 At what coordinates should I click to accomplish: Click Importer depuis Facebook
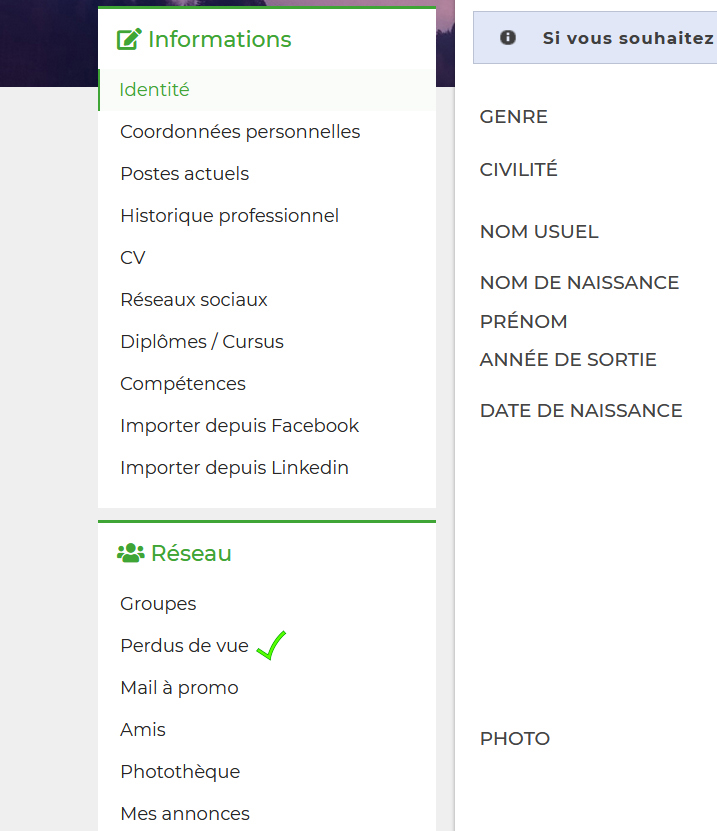click(239, 426)
